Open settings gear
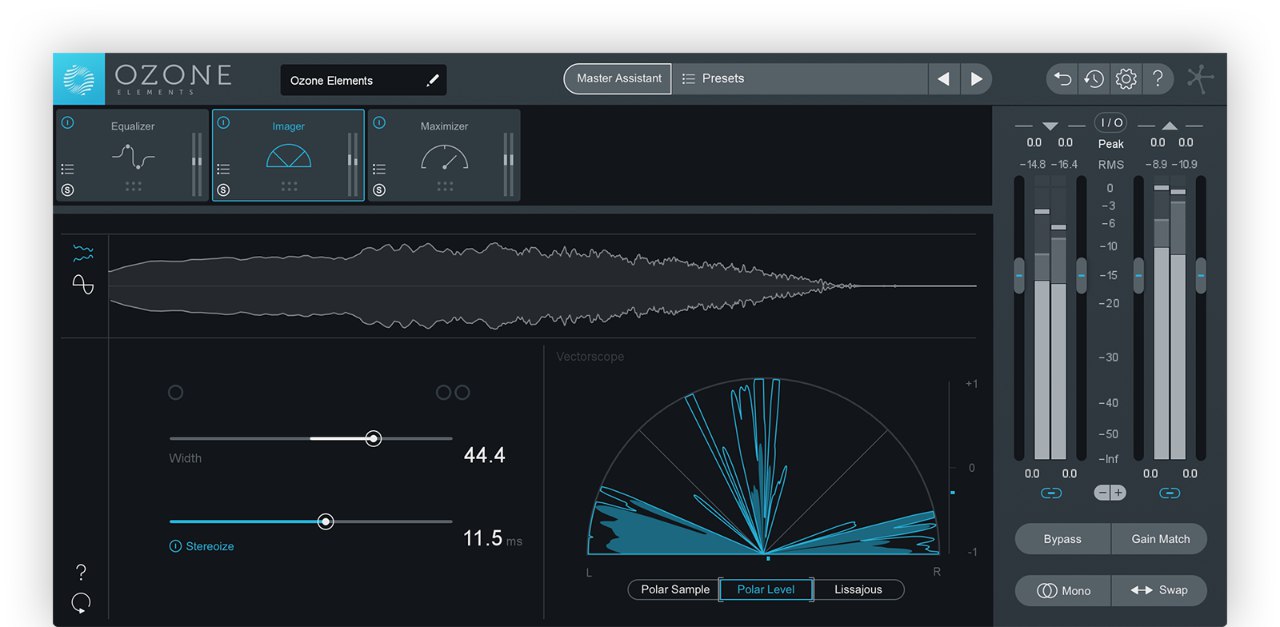The width and height of the screenshot is (1280, 627). [1126, 79]
